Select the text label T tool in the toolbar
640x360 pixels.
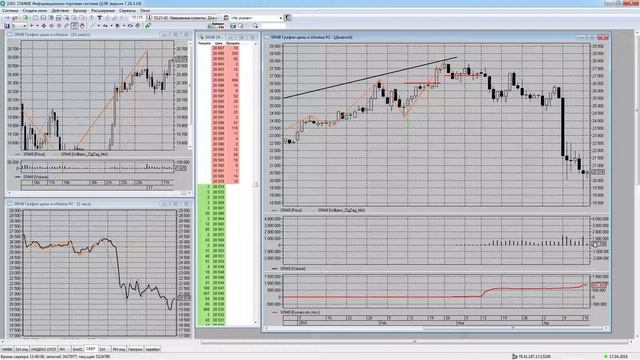100,18
